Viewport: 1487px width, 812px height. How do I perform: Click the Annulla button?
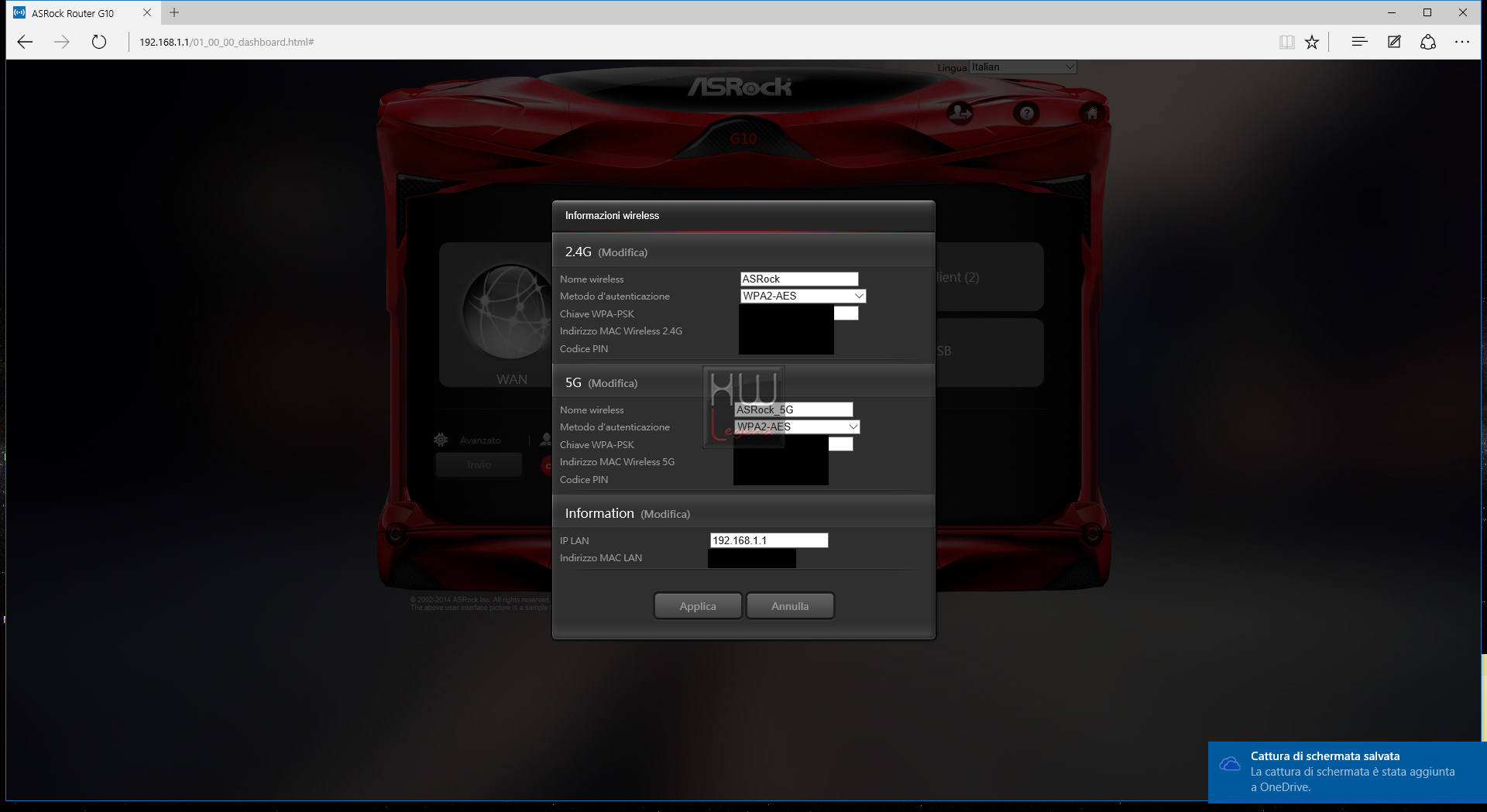point(790,606)
